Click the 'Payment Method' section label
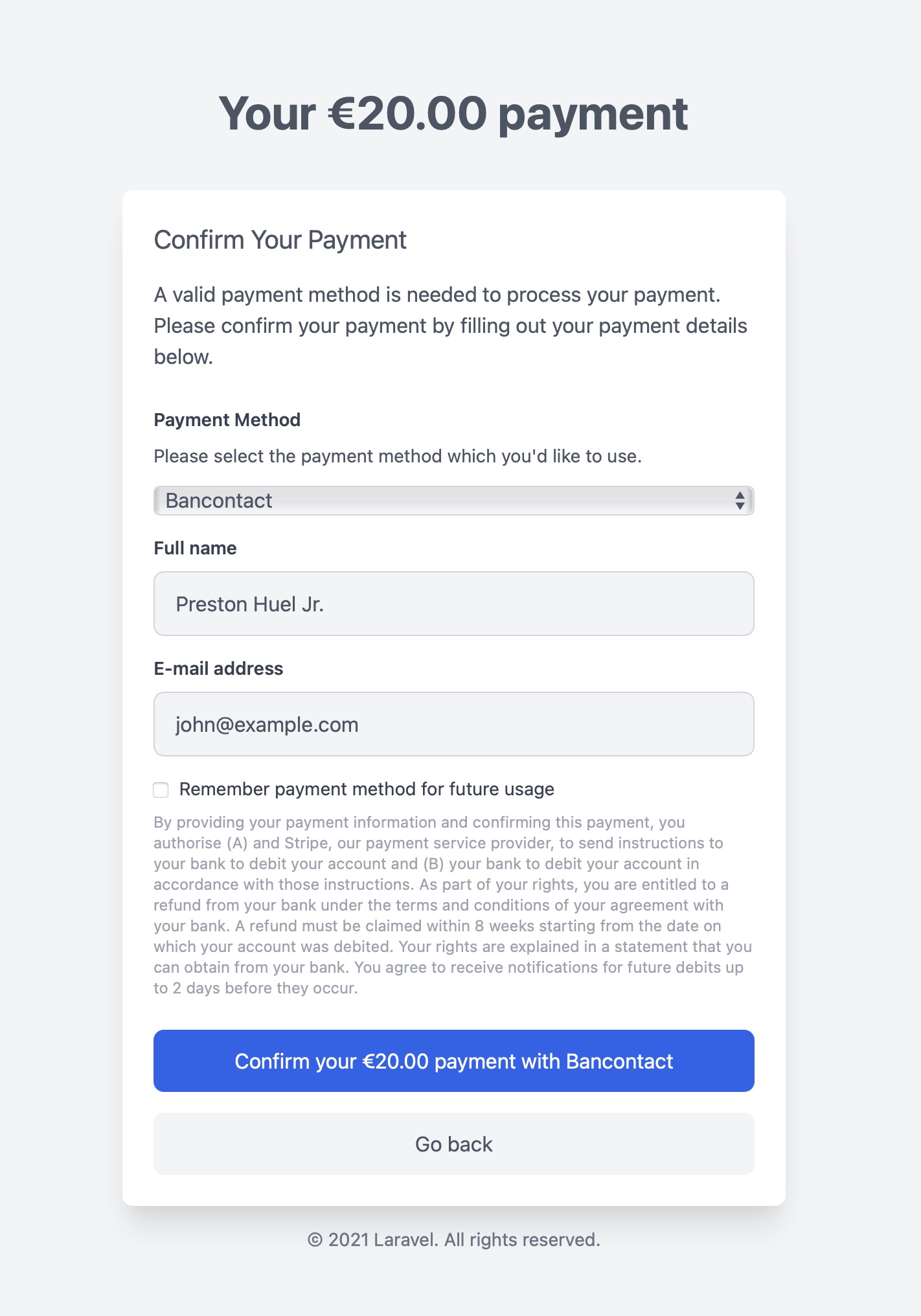The height and width of the screenshot is (1316, 921). coord(227,420)
